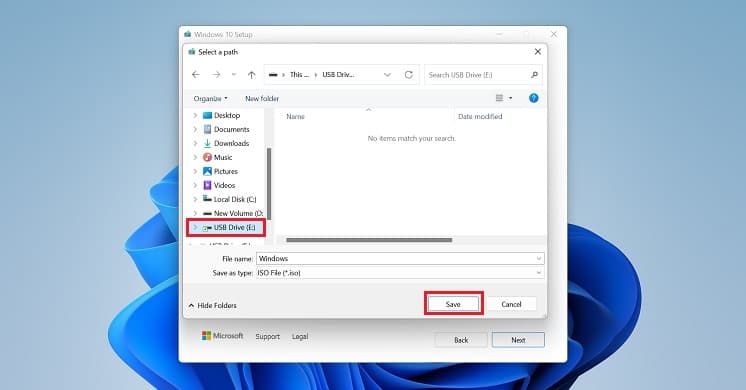Image resolution: width=746 pixels, height=390 pixels.
Task: Expand the Videos tree node
Action: point(195,185)
